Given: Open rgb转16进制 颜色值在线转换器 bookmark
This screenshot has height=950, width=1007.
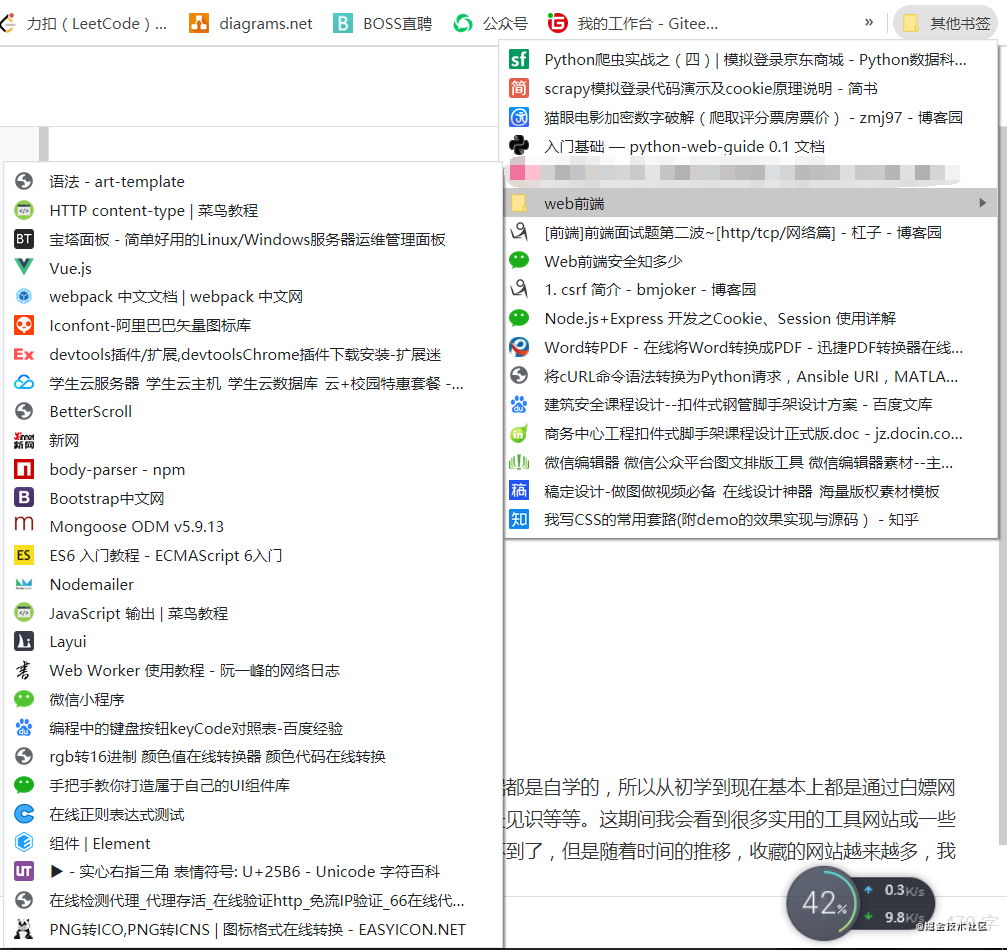Looking at the screenshot, I should click(252, 757).
